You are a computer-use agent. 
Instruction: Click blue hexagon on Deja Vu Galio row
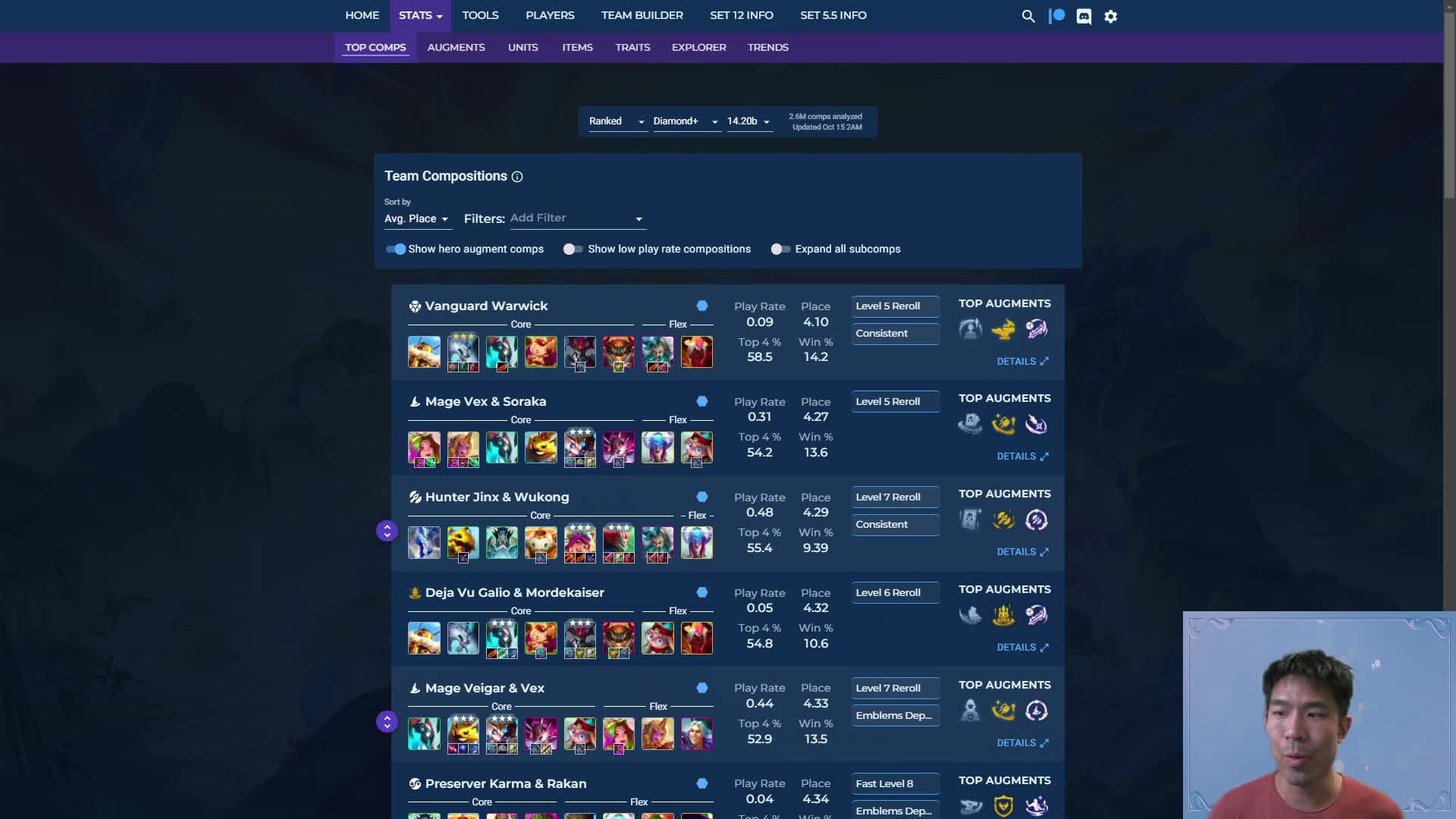tap(702, 592)
